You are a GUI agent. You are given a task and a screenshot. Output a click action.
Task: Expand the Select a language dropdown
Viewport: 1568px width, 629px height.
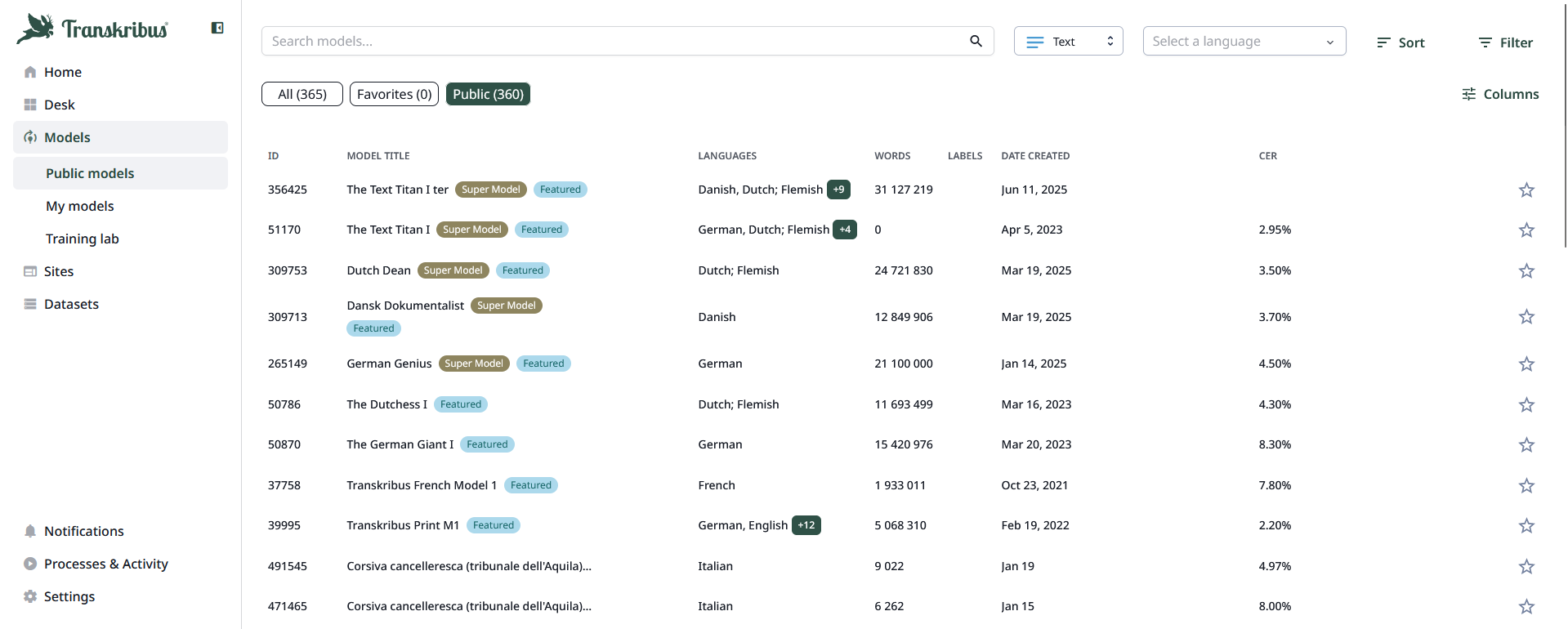(1244, 41)
